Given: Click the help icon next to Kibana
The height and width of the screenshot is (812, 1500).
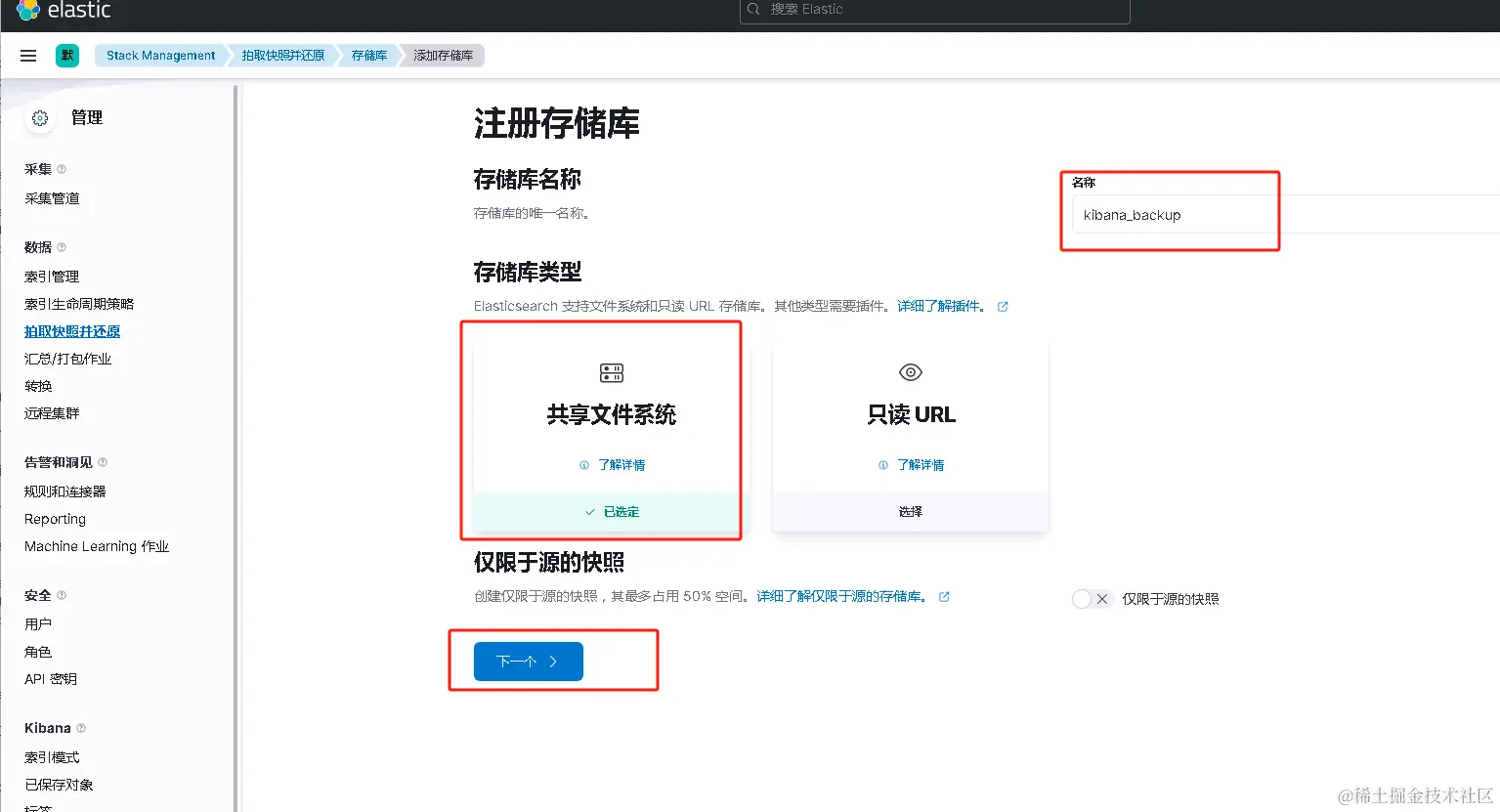Looking at the screenshot, I should (x=81, y=728).
